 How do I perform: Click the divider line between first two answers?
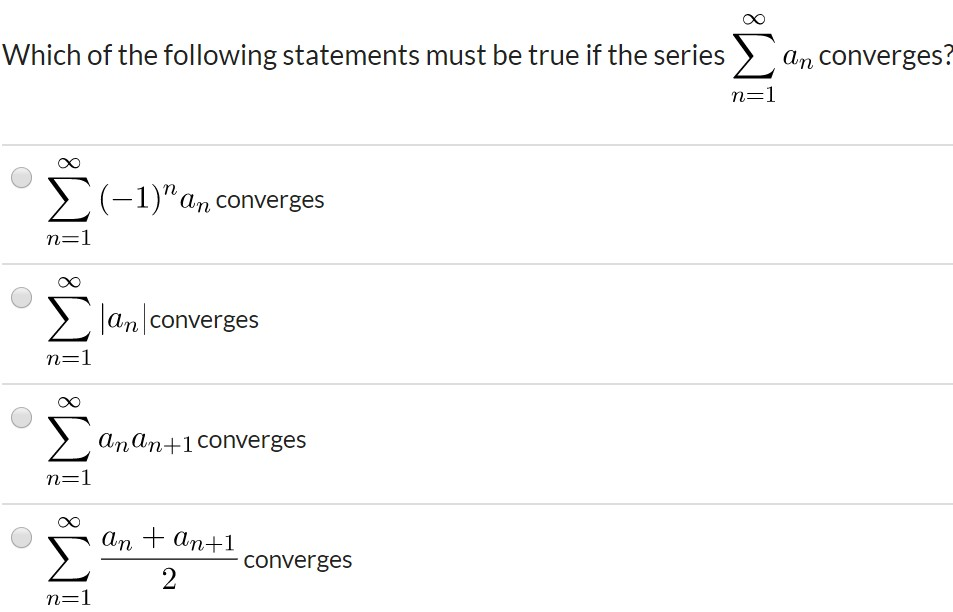pyautogui.click(x=476, y=262)
